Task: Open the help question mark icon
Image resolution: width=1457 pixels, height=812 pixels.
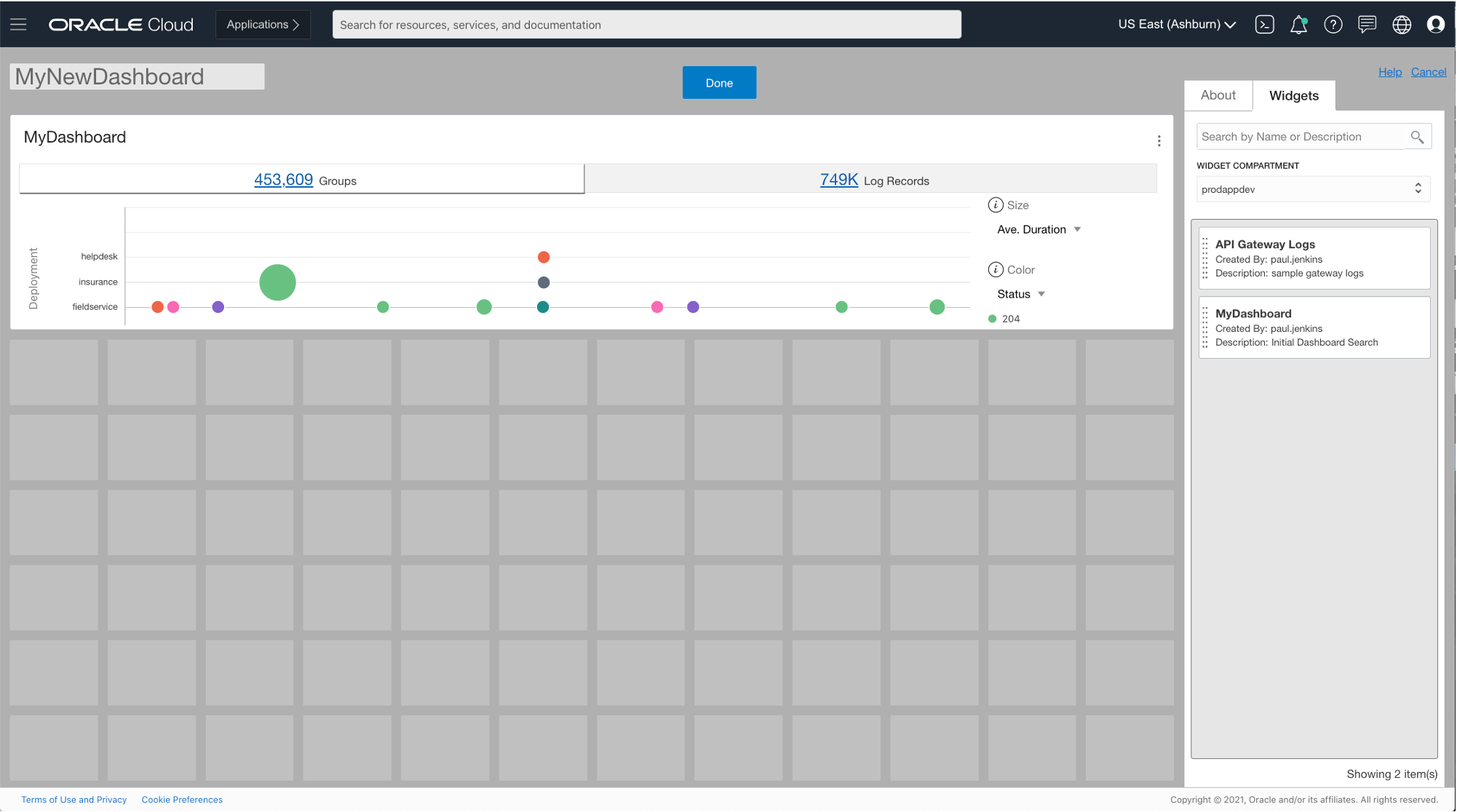Action: click(1333, 24)
